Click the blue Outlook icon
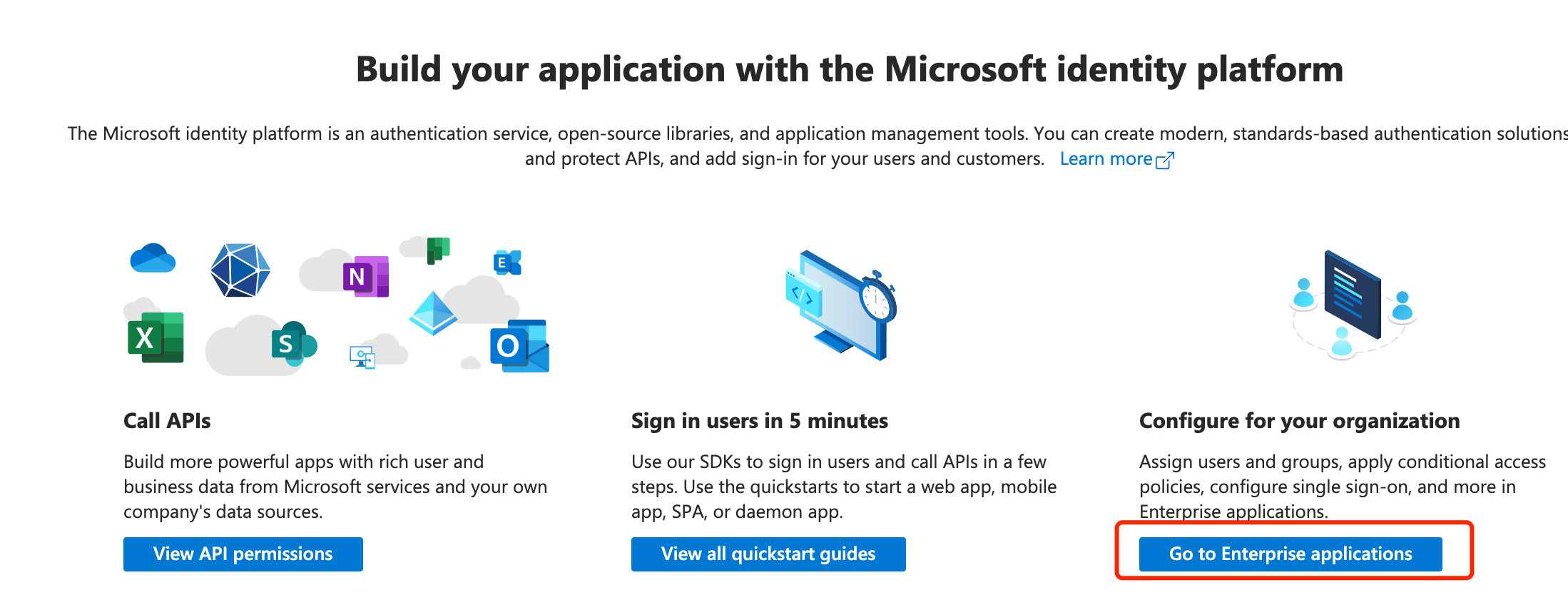 click(x=519, y=346)
